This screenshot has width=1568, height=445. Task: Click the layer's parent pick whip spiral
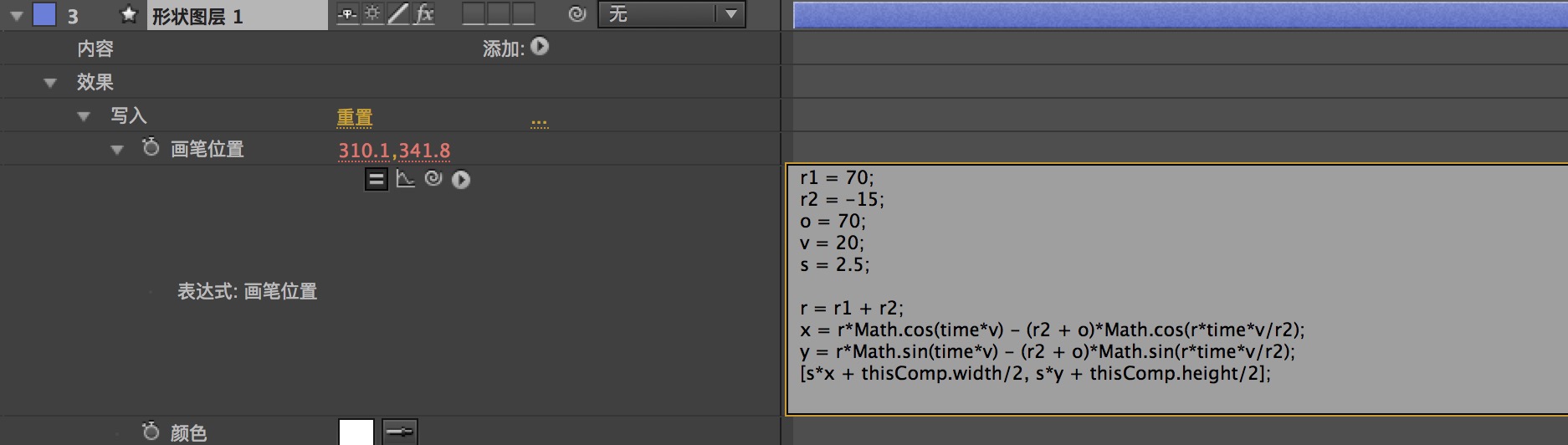point(576,14)
